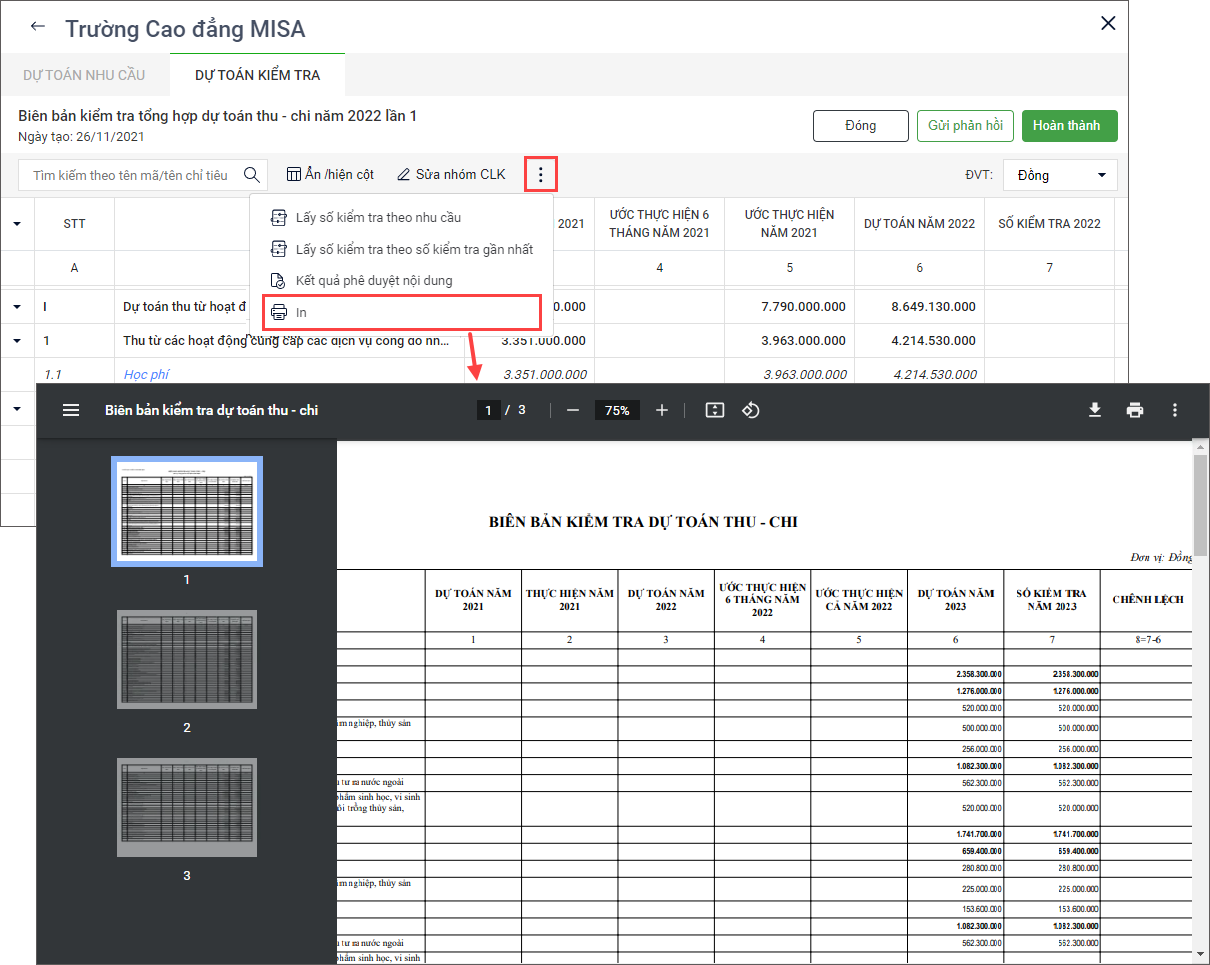Select page 2 thumbnail in PDF sidebar
1210x965 pixels.
(x=187, y=660)
